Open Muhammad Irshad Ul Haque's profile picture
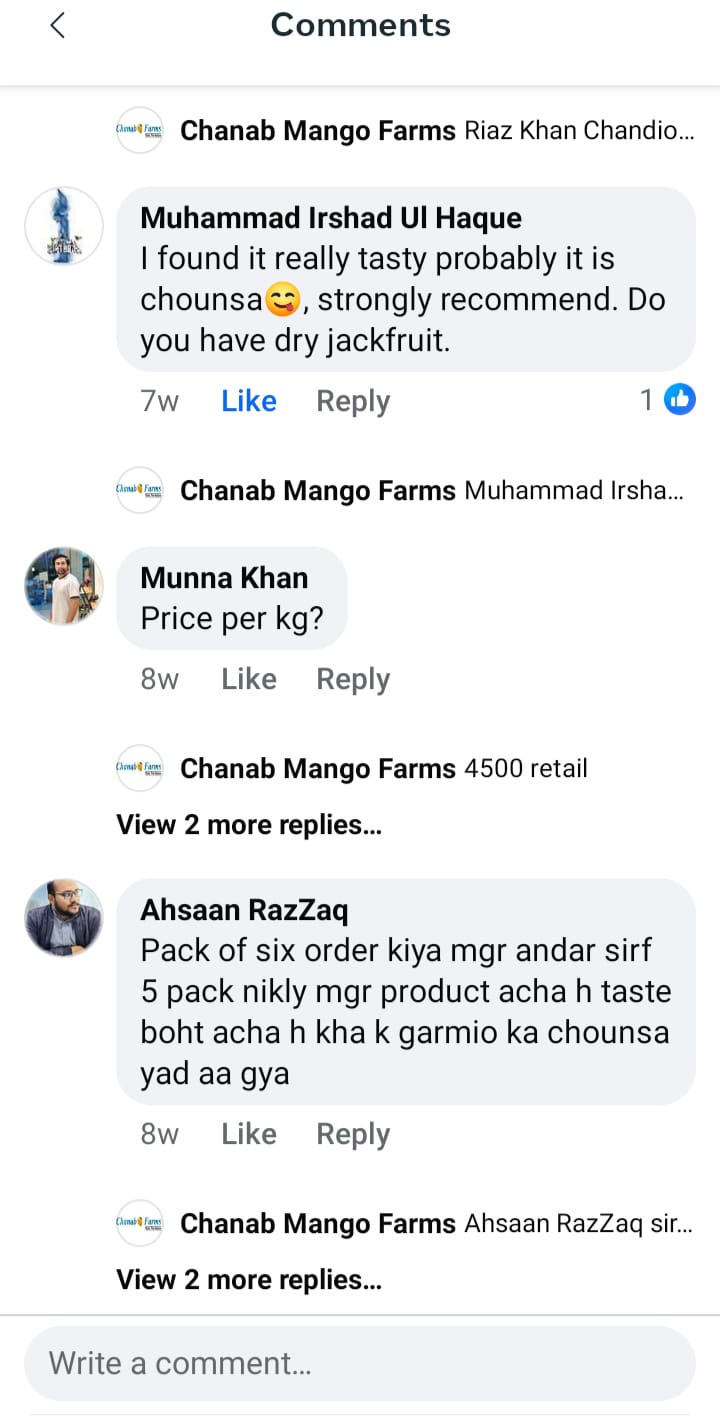Viewport: 720px width, 1418px height. [64, 226]
